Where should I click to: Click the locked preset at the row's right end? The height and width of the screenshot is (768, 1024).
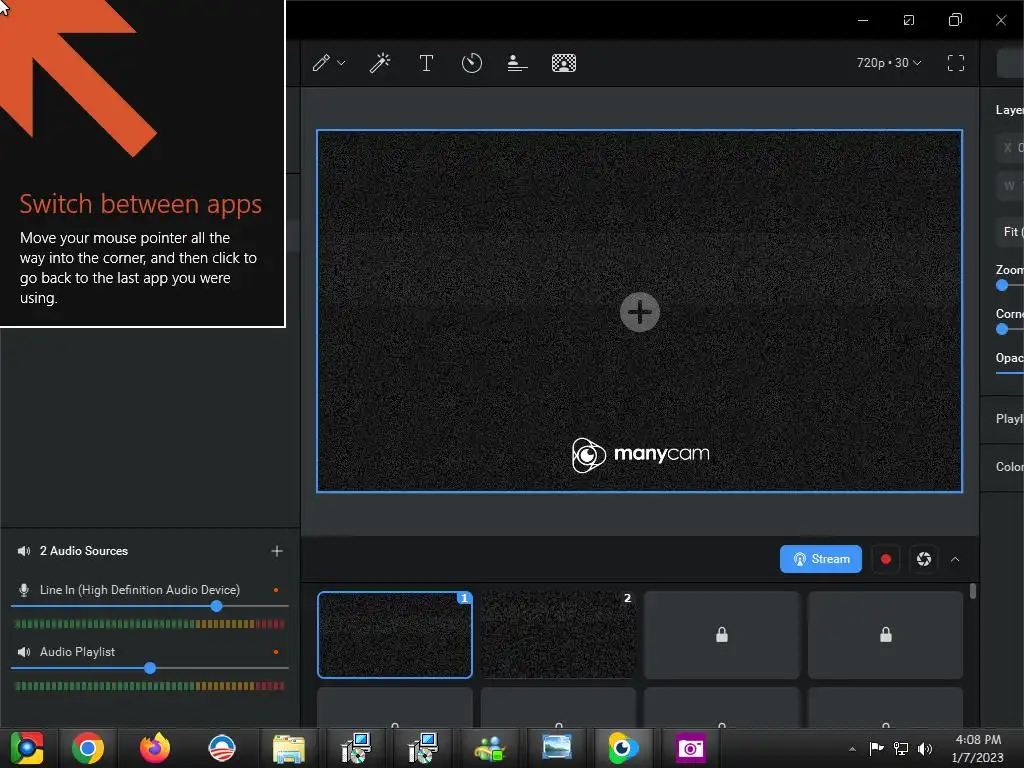(886, 635)
